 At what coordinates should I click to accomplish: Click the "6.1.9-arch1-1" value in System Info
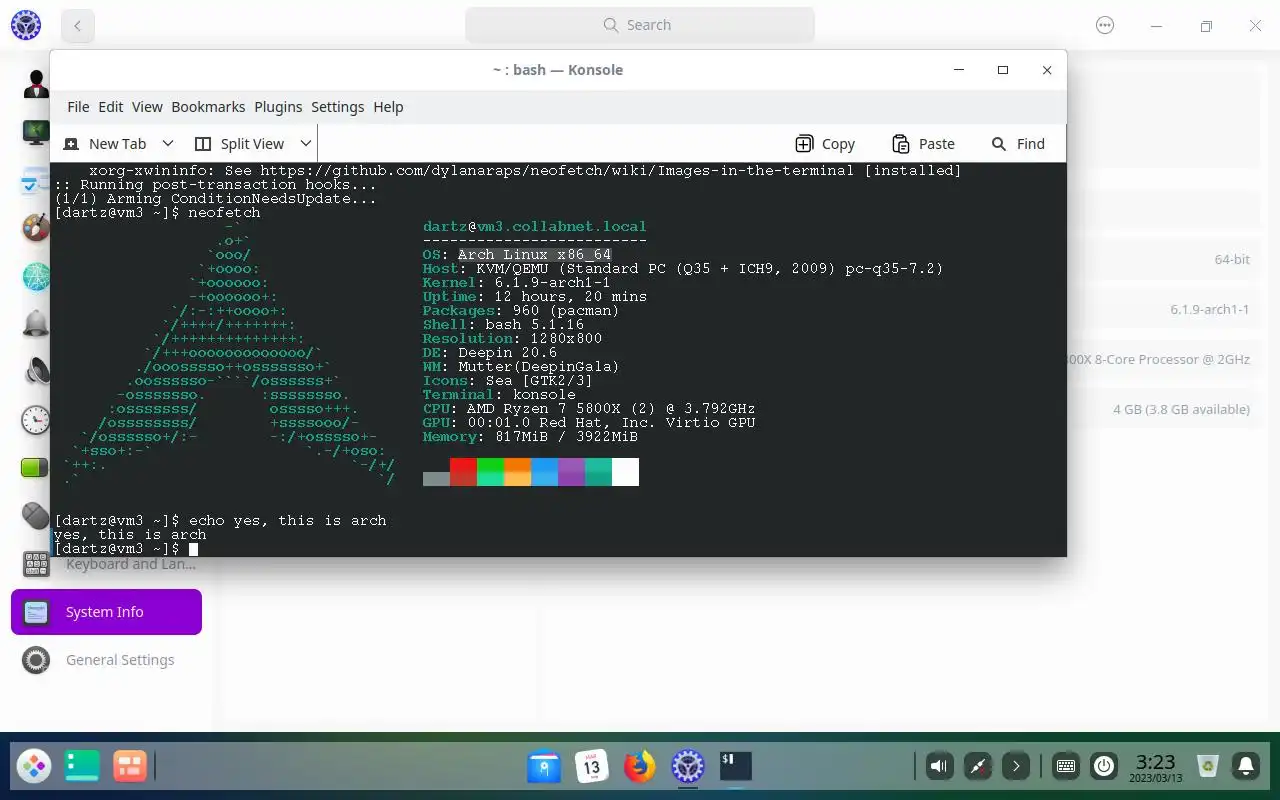click(1209, 309)
